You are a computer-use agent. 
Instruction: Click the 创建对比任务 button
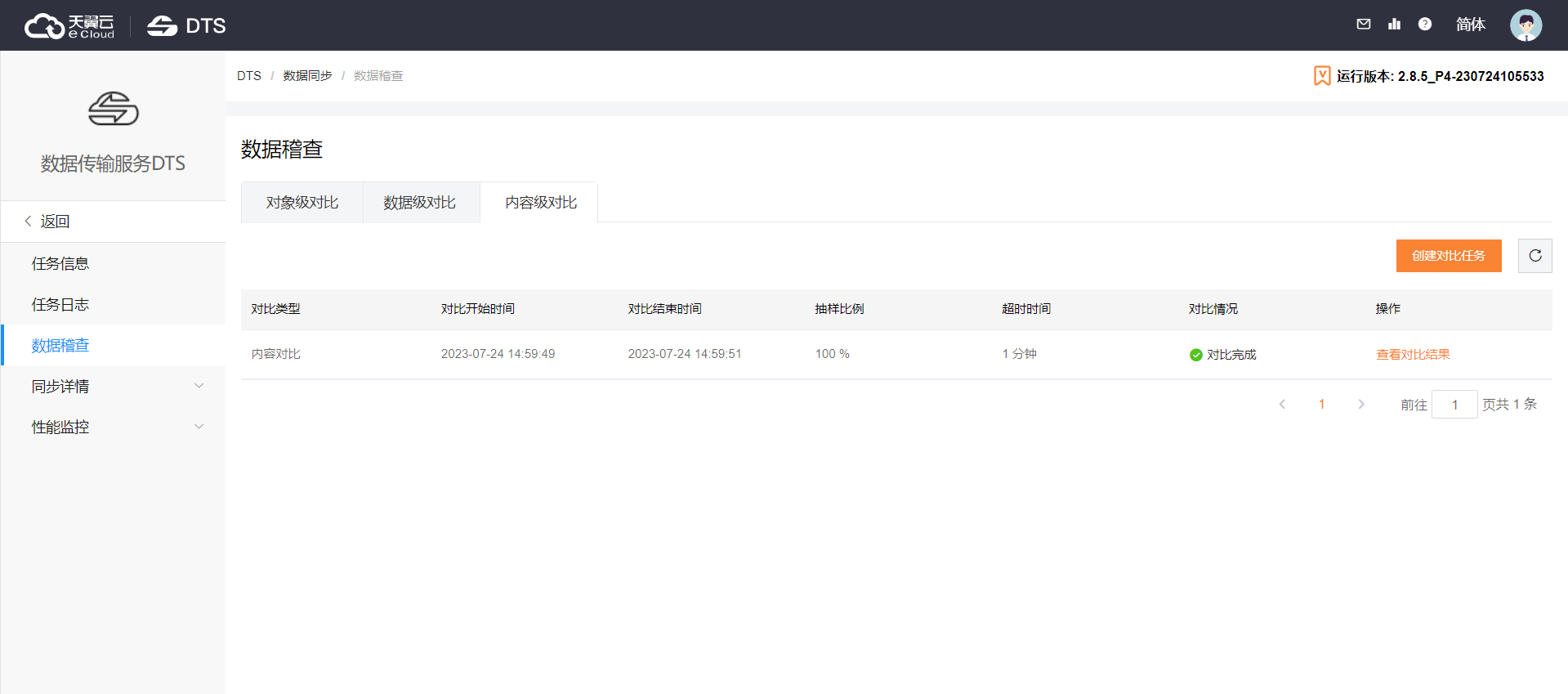pos(1448,256)
